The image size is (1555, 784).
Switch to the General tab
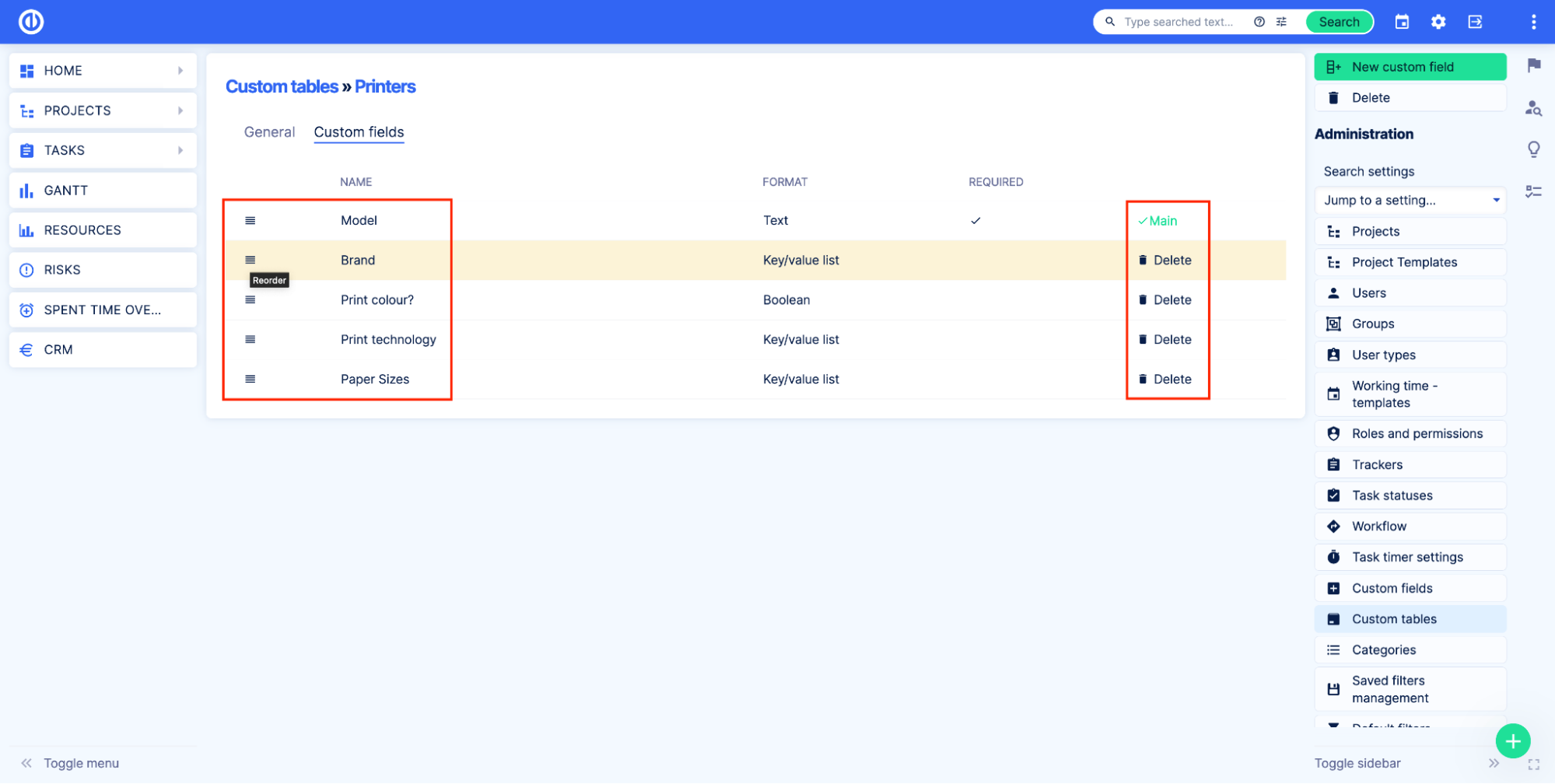(x=269, y=132)
